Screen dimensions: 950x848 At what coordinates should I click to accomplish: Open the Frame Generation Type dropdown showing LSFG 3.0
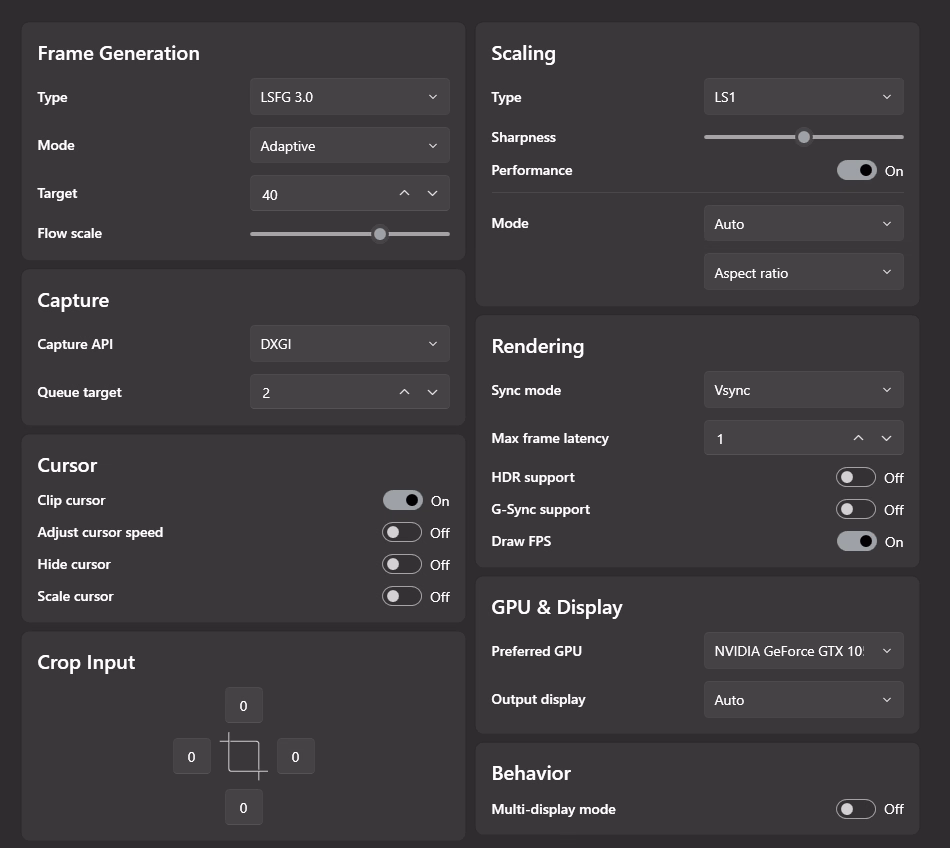tap(350, 96)
